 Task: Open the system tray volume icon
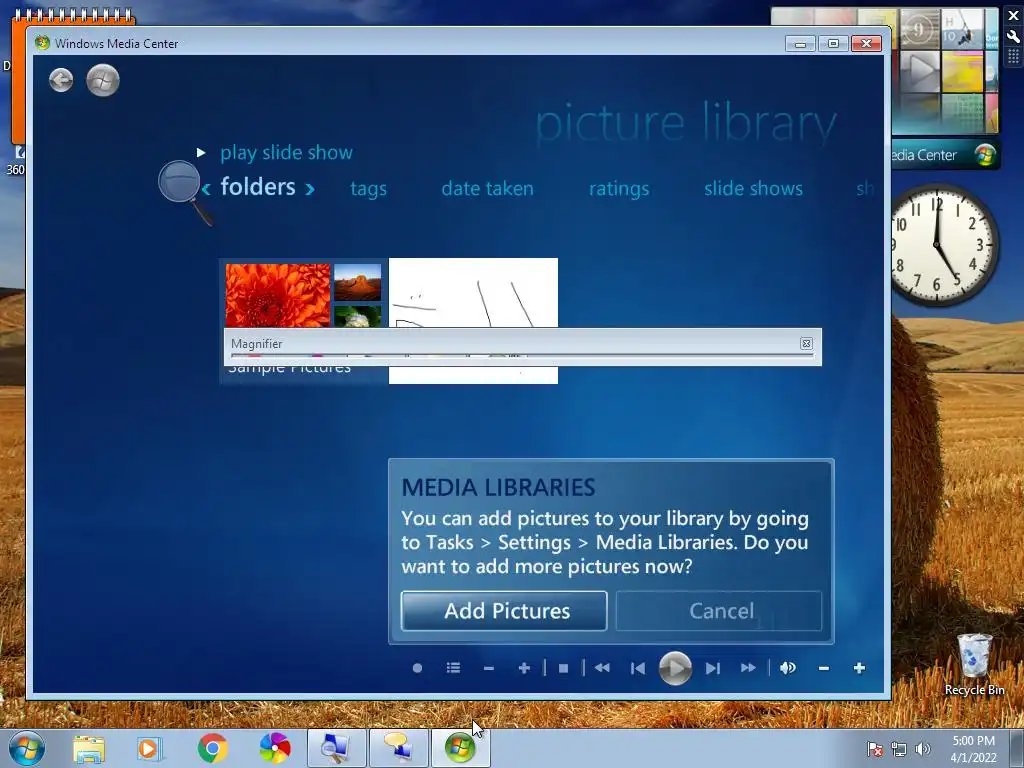(x=923, y=749)
